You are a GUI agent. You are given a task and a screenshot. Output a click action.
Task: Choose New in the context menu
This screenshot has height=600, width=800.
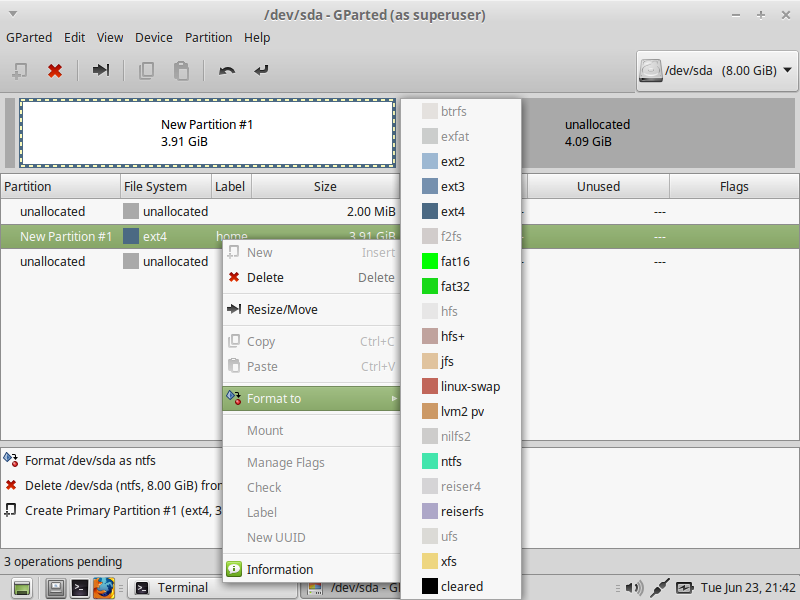coord(311,253)
